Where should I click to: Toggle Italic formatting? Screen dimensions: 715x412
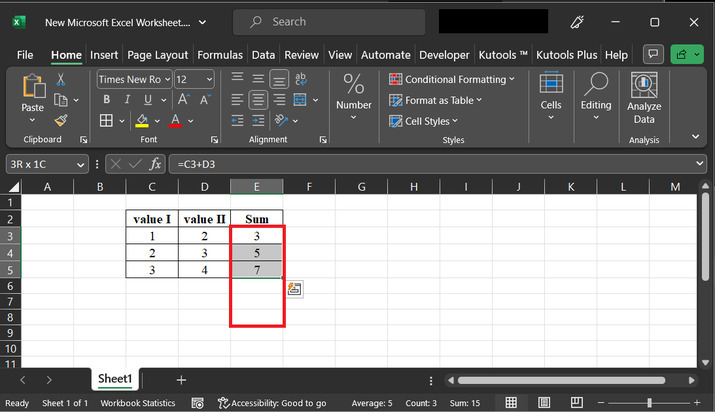127,99
